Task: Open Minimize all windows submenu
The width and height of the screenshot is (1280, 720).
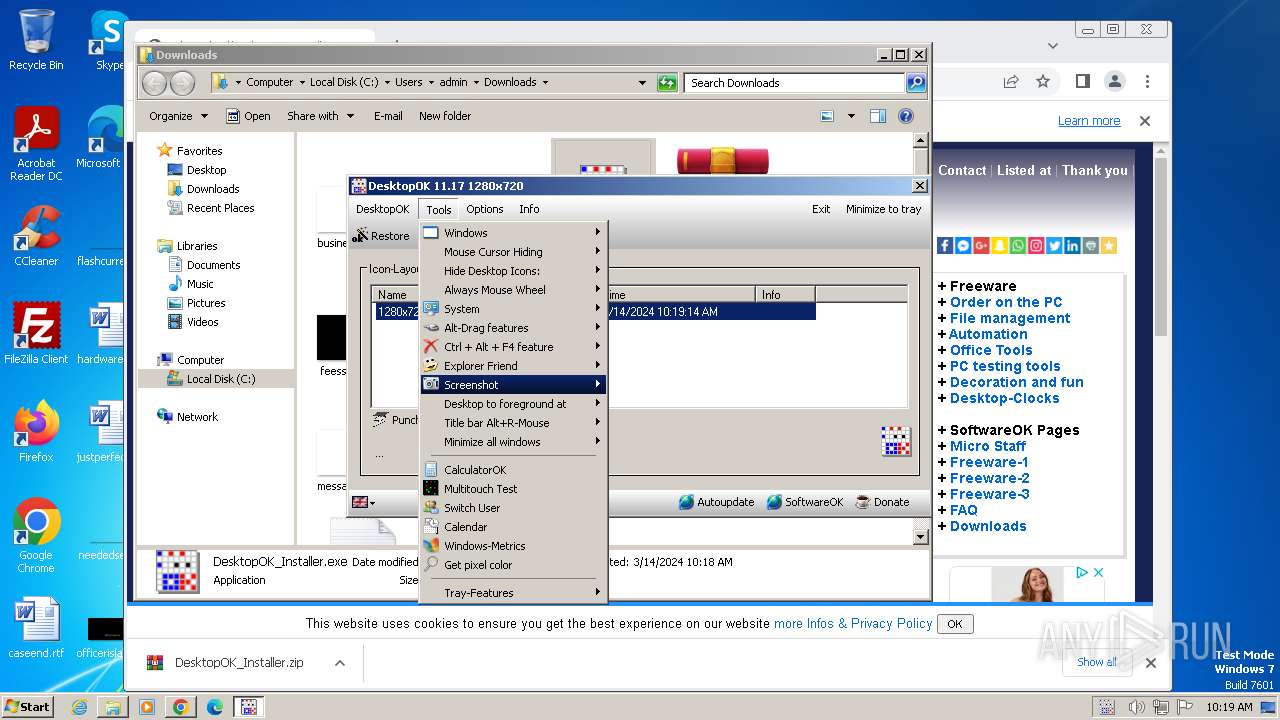Action: pos(513,442)
